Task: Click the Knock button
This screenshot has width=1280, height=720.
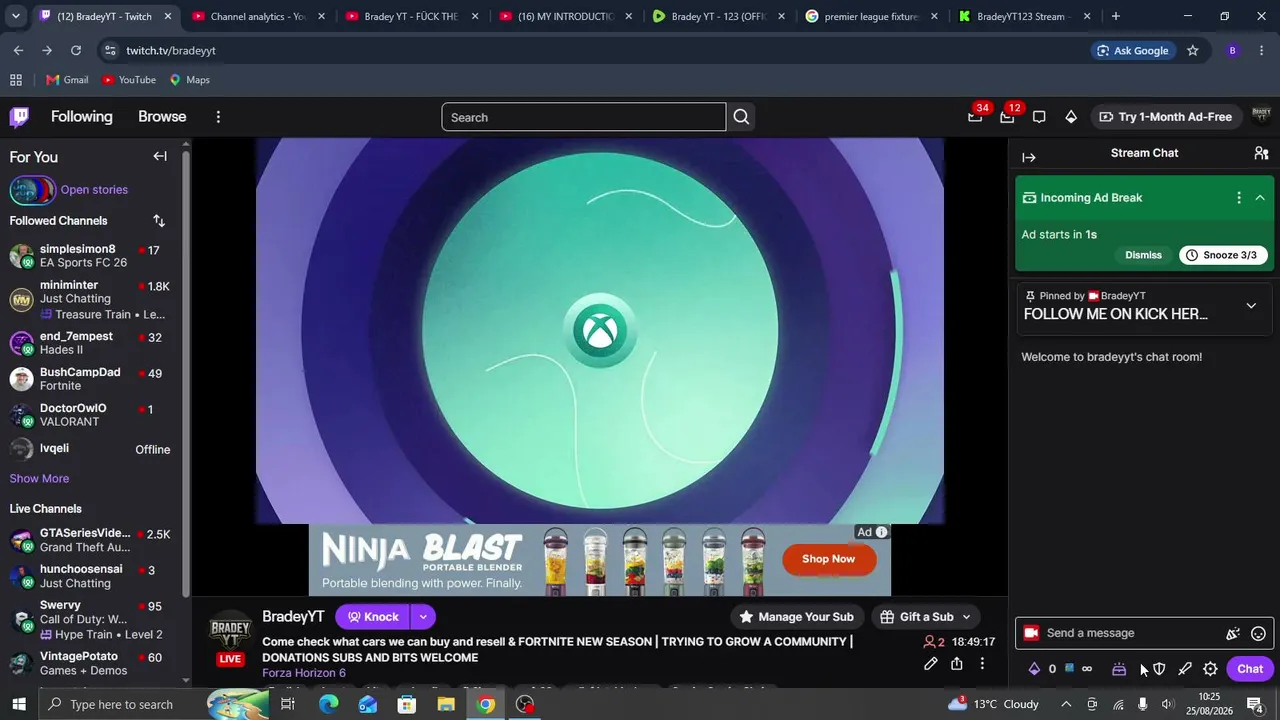Action: 373,617
